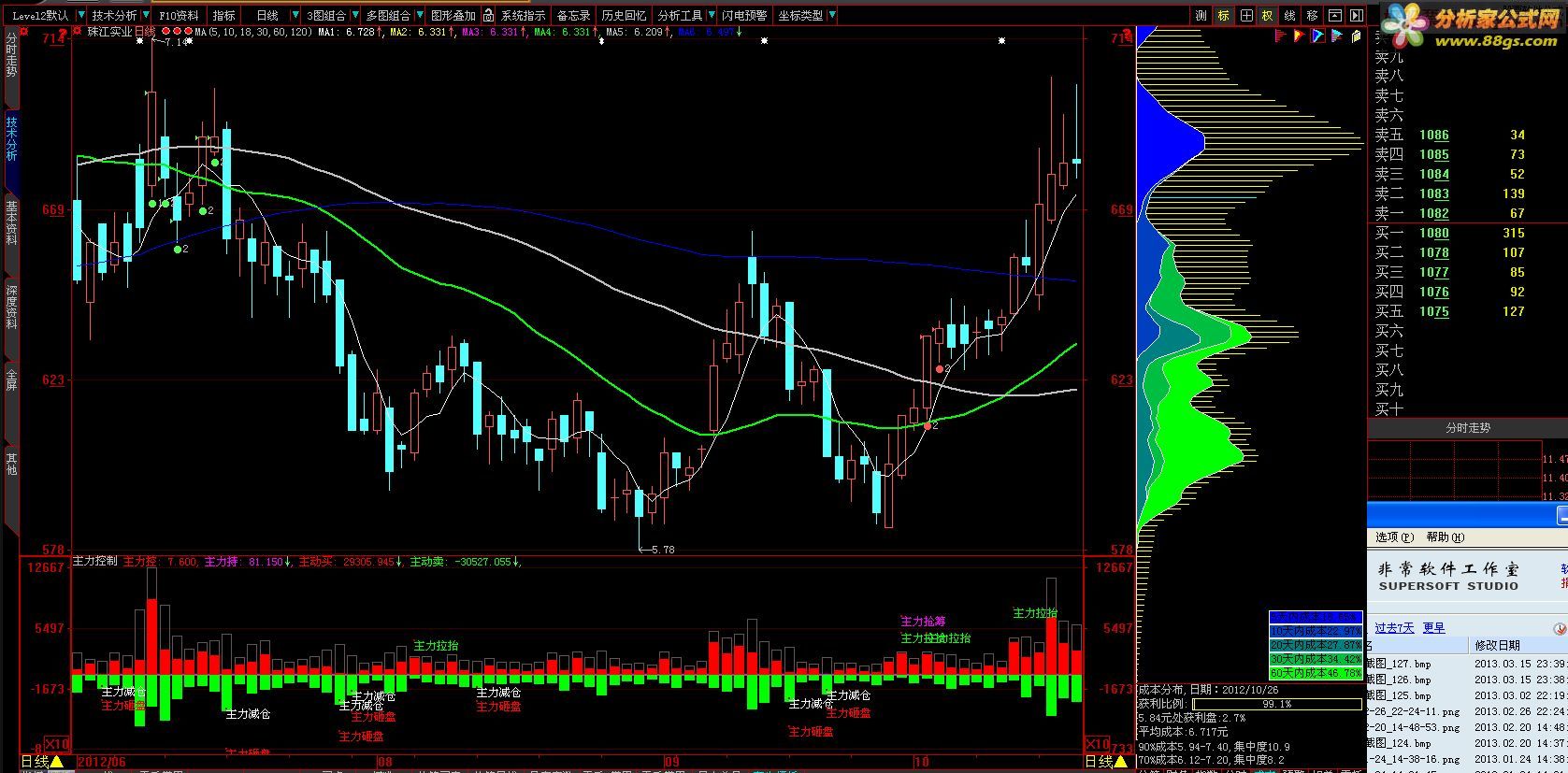The width and height of the screenshot is (1568, 773).
Task: Open the 3图组合 layout option
Action: [x=325, y=16]
